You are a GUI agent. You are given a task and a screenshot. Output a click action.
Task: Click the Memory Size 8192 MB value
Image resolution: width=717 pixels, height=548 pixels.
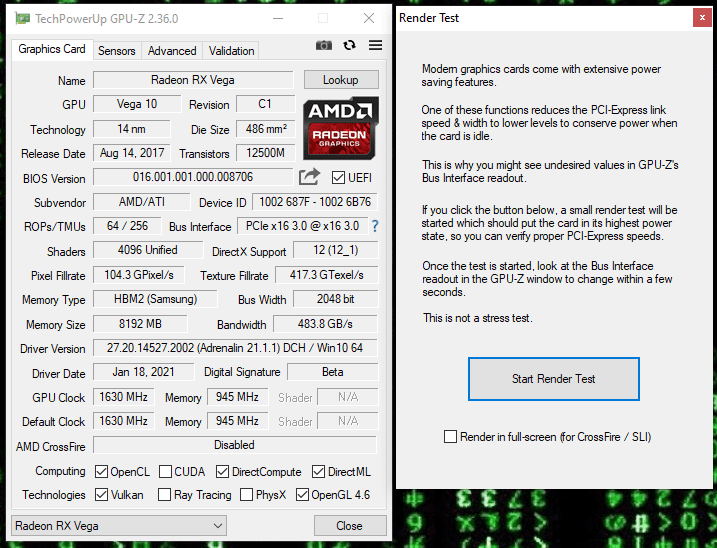[x=140, y=324]
